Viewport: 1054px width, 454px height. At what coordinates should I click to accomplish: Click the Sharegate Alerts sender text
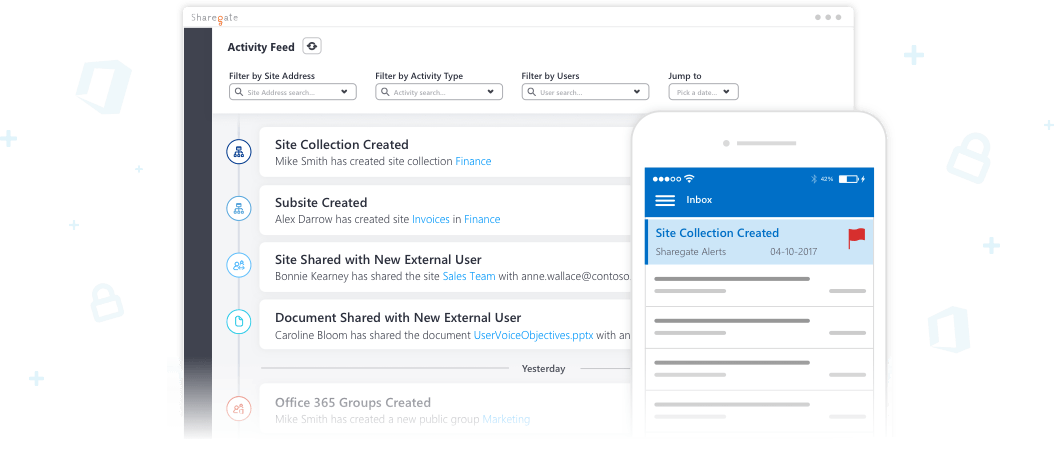[690, 252]
